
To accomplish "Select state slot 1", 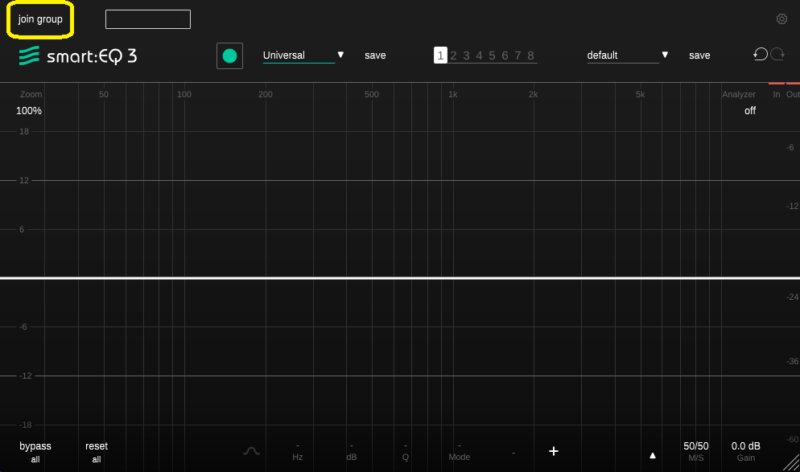I will (440, 56).
